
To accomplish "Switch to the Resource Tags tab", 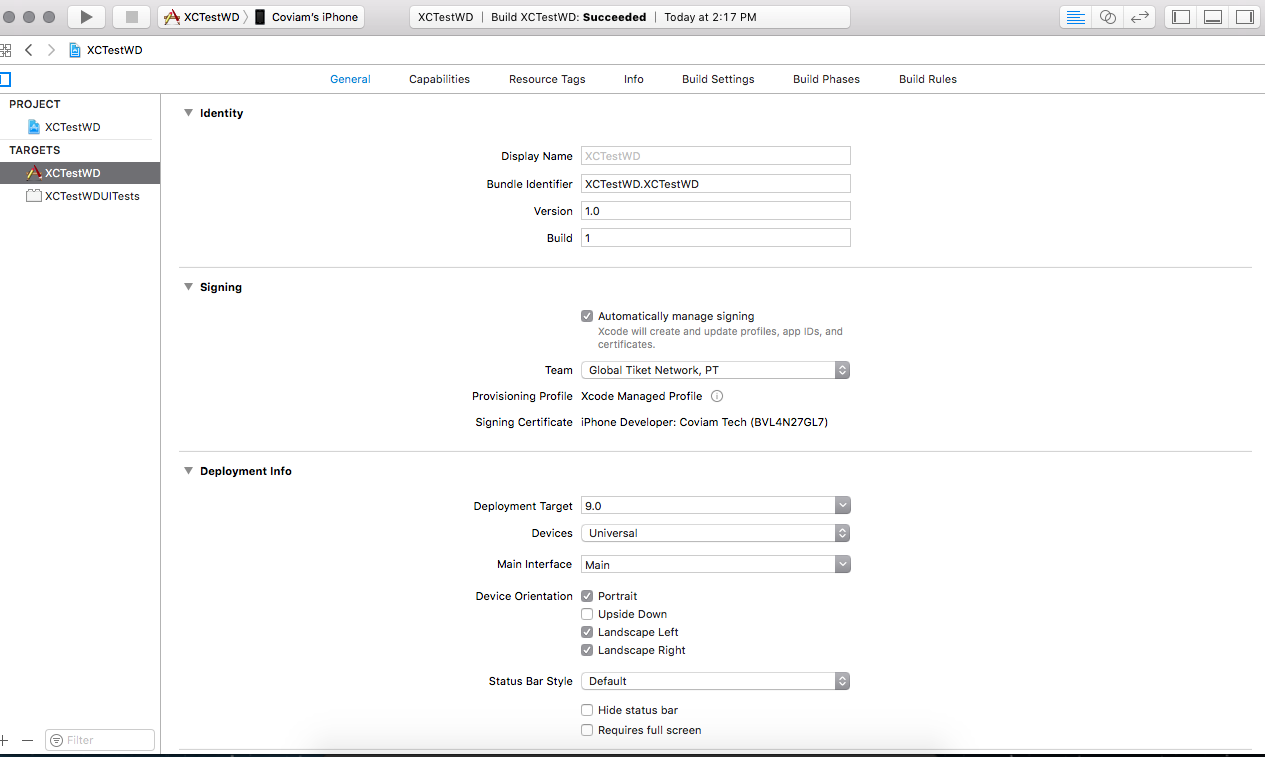I will tap(547, 79).
